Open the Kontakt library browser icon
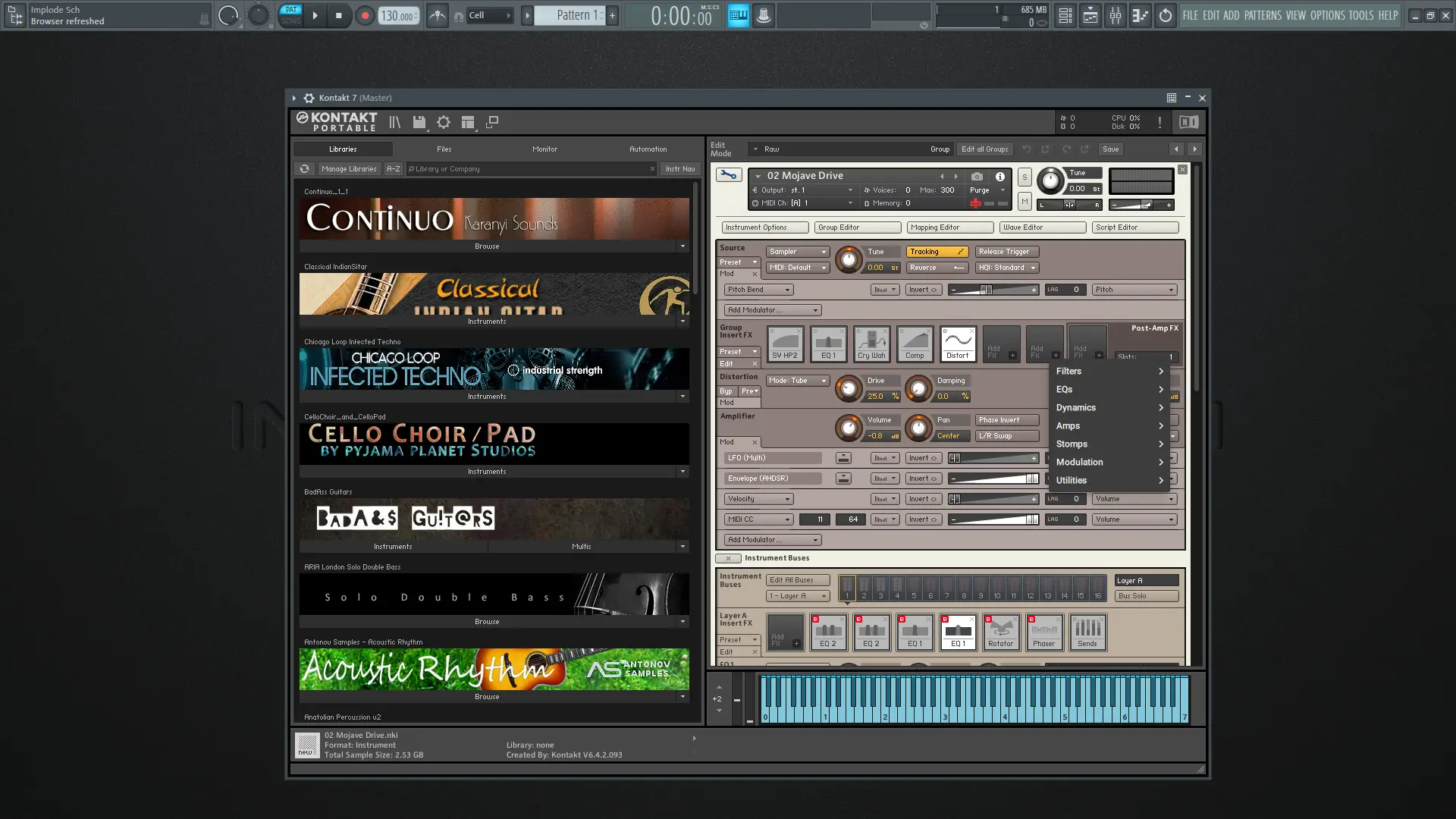The height and width of the screenshot is (819, 1456). coord(394,122)
